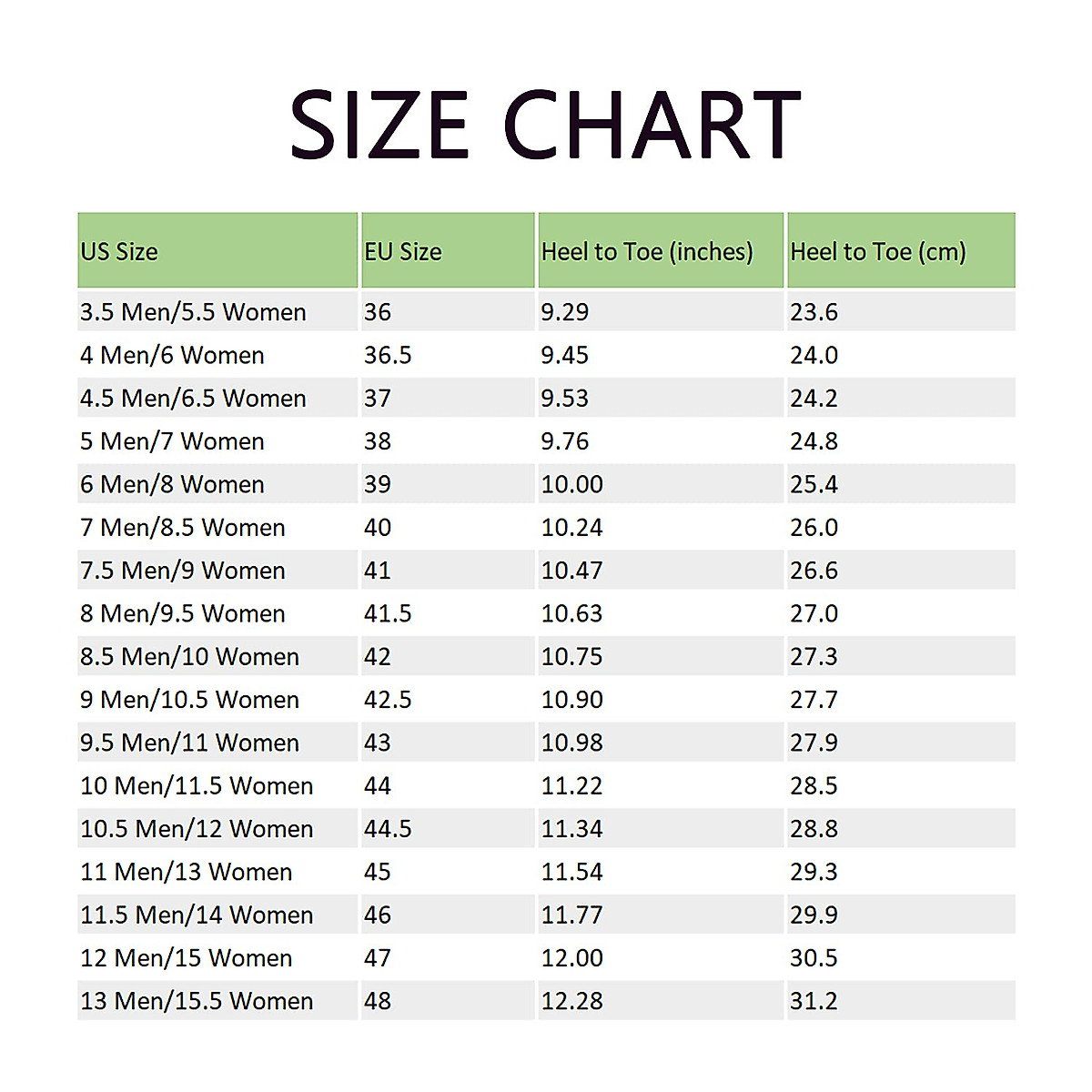
Task: Select EU size 37 cell
Action: pyautogui.click(x=378, y=399)
